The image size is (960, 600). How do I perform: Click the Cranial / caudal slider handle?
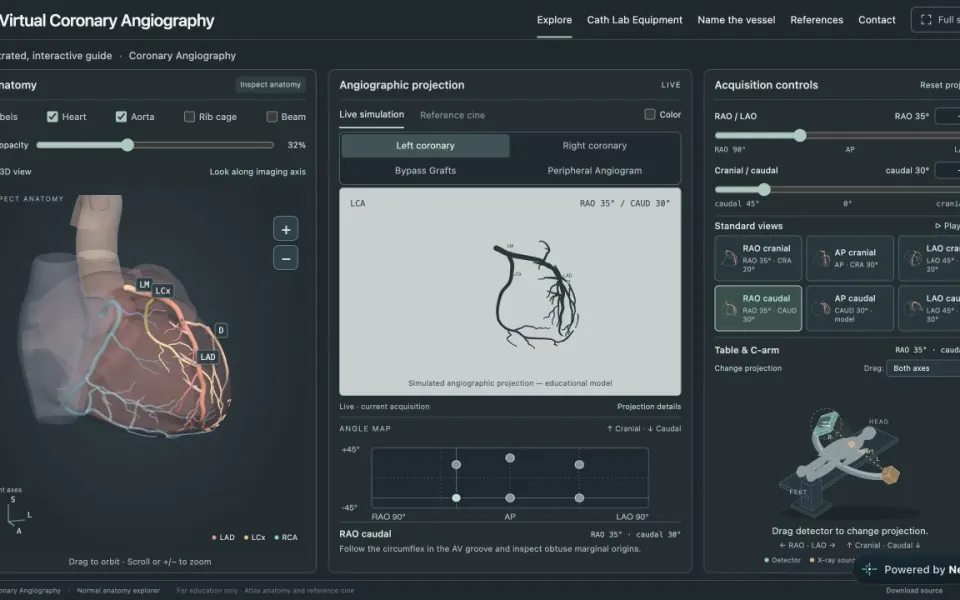[764, 190]
